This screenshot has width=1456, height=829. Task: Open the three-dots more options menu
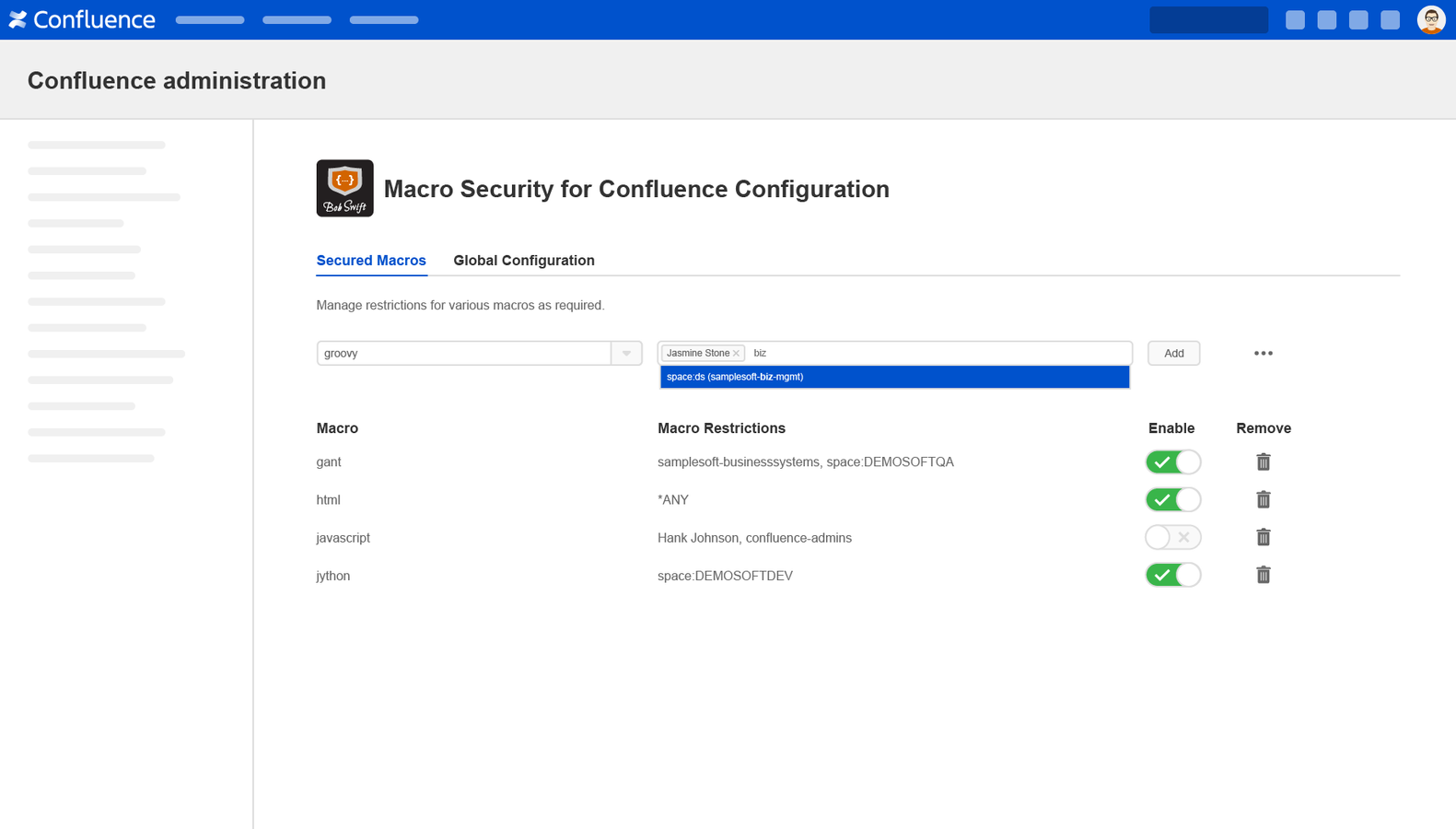pos(1264,353)
